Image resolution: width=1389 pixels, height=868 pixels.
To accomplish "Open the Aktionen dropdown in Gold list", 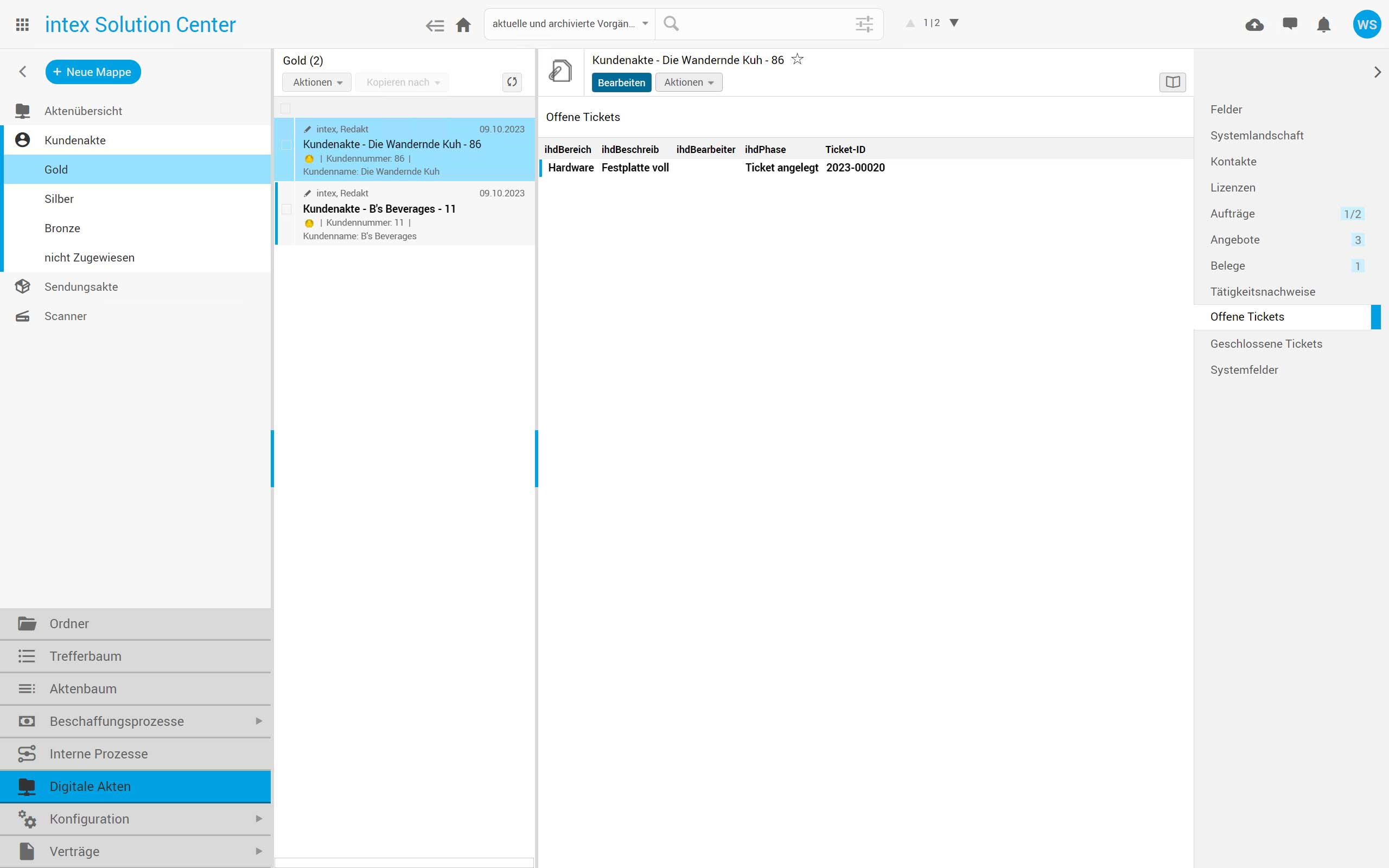I will click(x=317, y=82).
